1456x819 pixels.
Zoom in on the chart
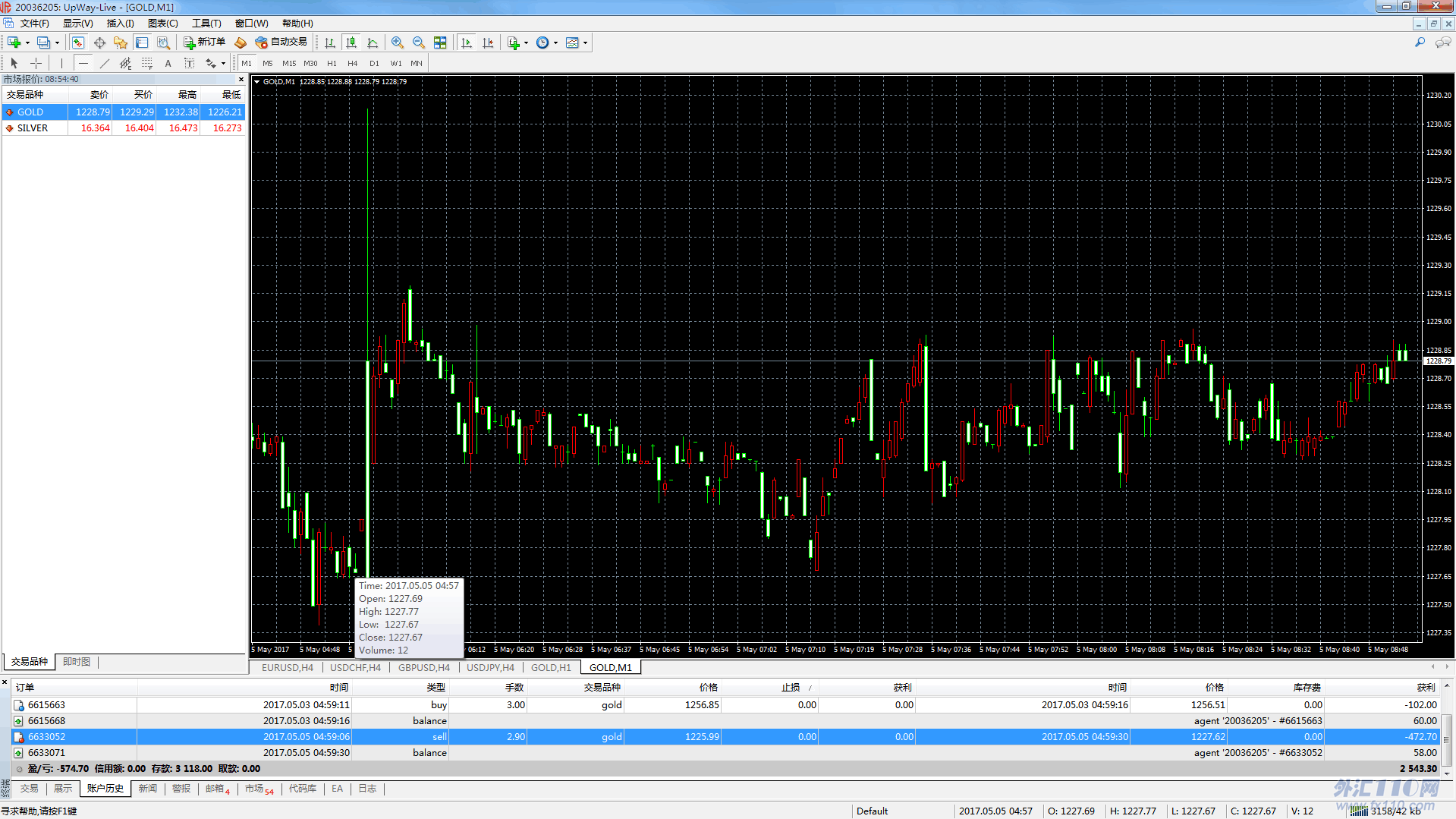coord(397,43)
